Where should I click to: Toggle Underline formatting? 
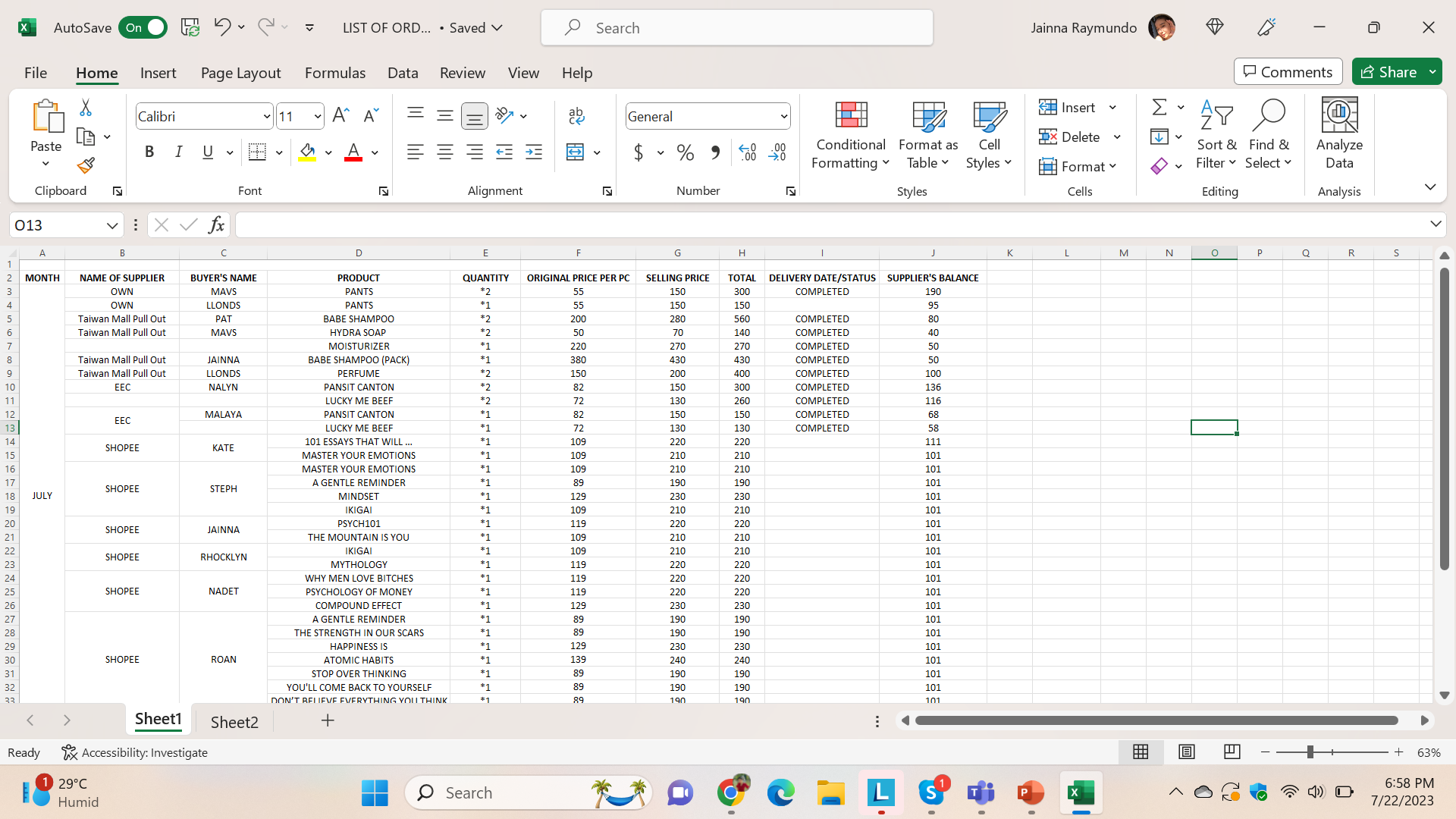[x=208, y=152]
